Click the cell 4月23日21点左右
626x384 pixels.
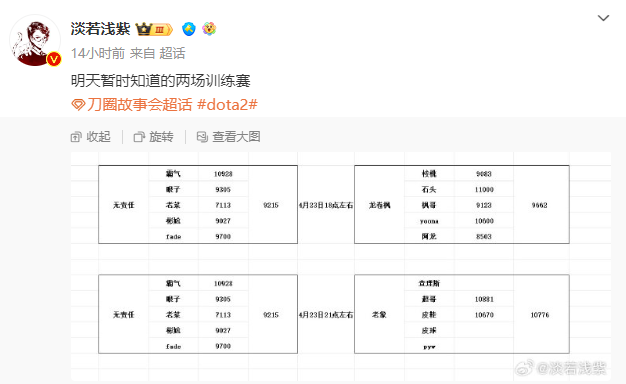point(326,315)
